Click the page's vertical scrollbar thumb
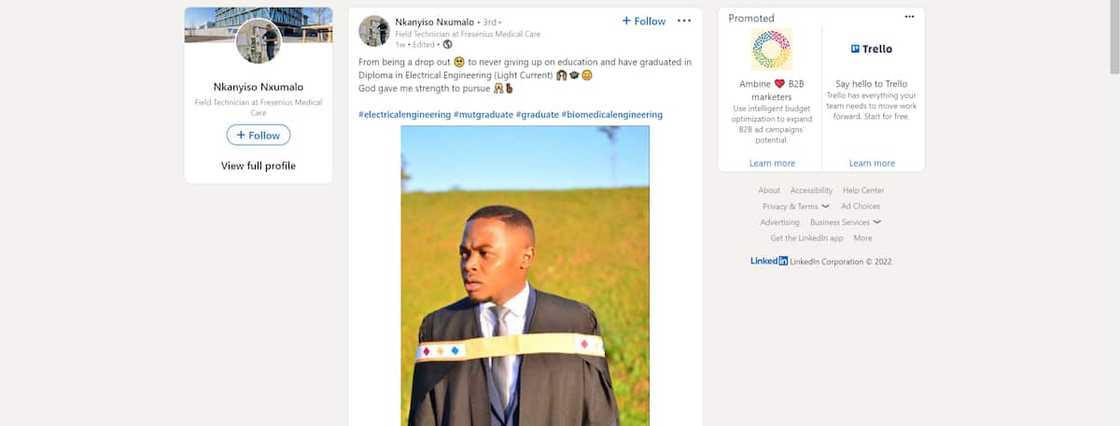 [x=1114, y=40]
